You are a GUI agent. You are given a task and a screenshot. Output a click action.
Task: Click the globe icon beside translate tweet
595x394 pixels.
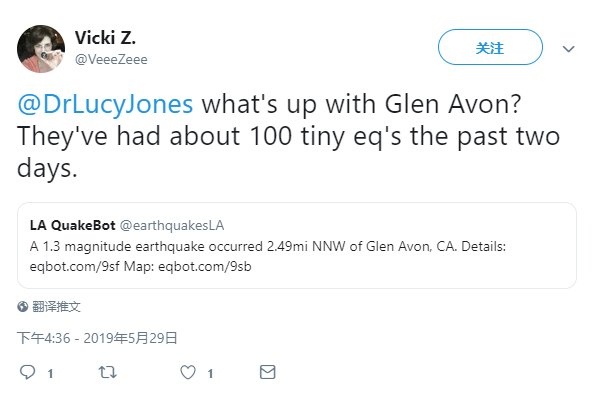coord(22,307)
